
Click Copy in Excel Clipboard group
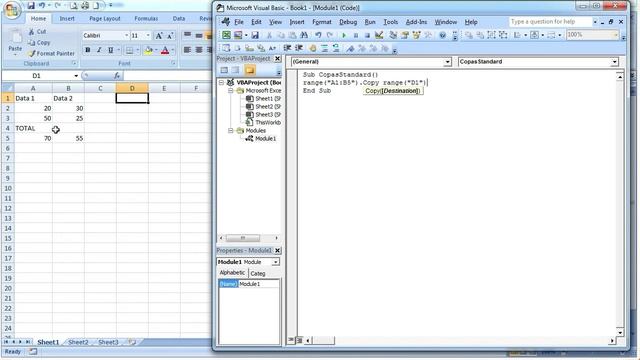tap(39, 42)
